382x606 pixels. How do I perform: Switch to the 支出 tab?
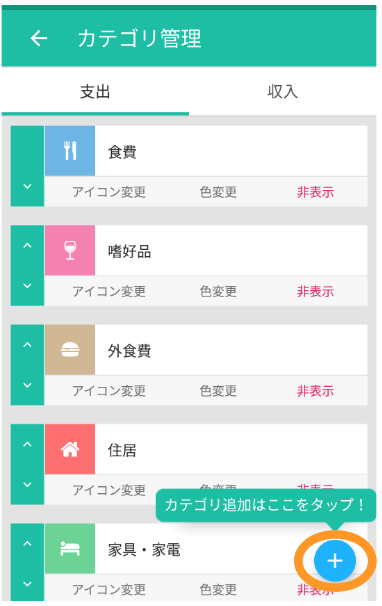click(x=95, y=92)
